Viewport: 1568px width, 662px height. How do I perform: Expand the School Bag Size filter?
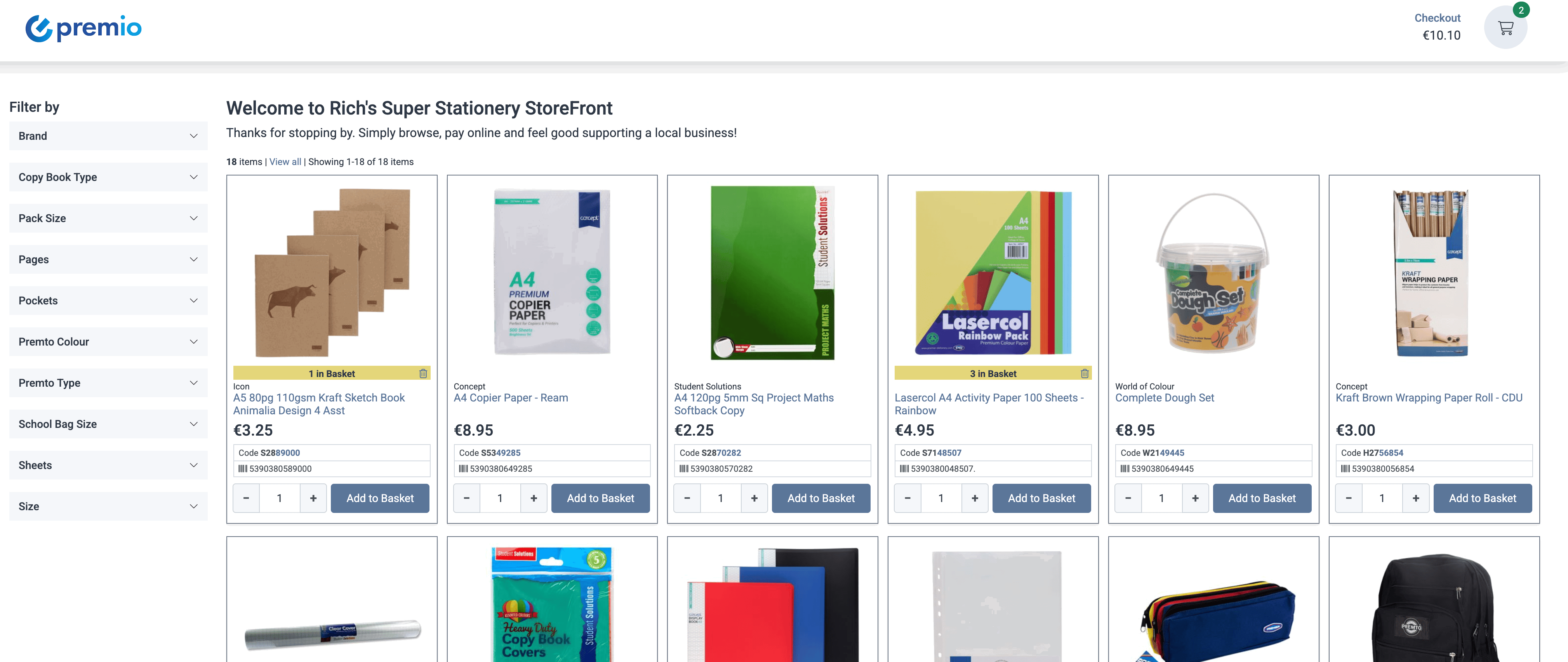(108, 424)
